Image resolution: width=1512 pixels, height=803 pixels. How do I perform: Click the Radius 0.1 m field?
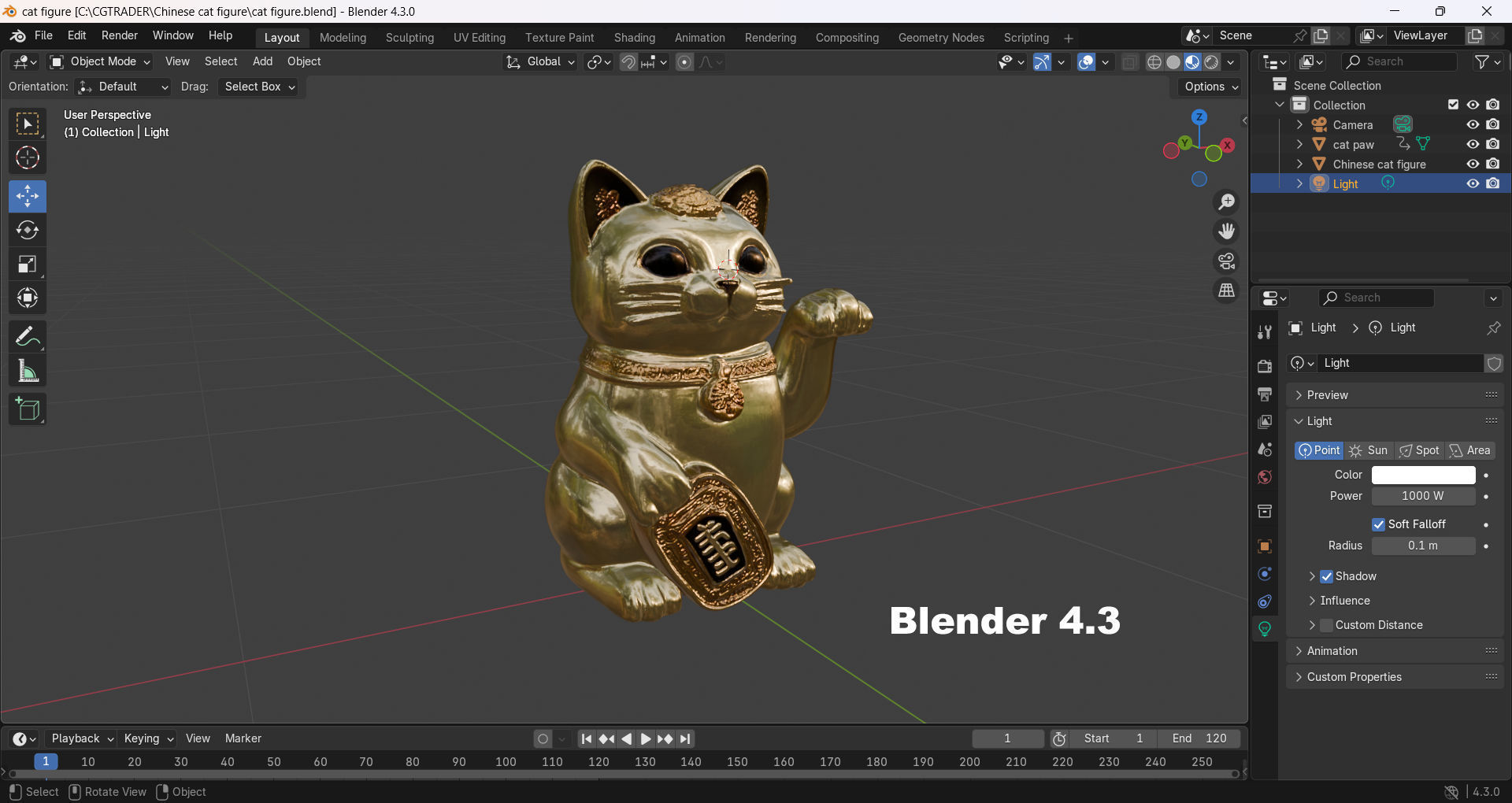point(1423,546)
